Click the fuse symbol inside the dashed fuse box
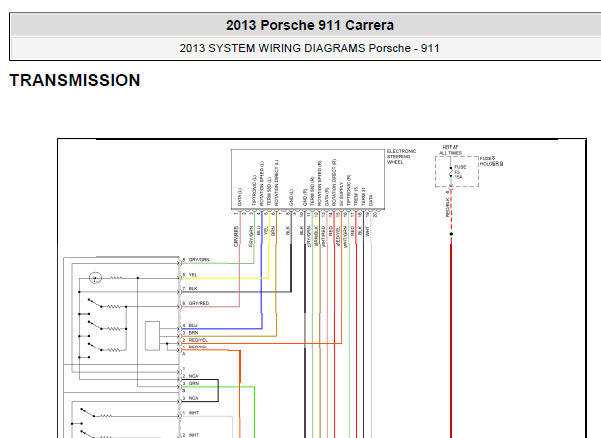This screenshot has width=601, height=438. (x=451, y=172)
